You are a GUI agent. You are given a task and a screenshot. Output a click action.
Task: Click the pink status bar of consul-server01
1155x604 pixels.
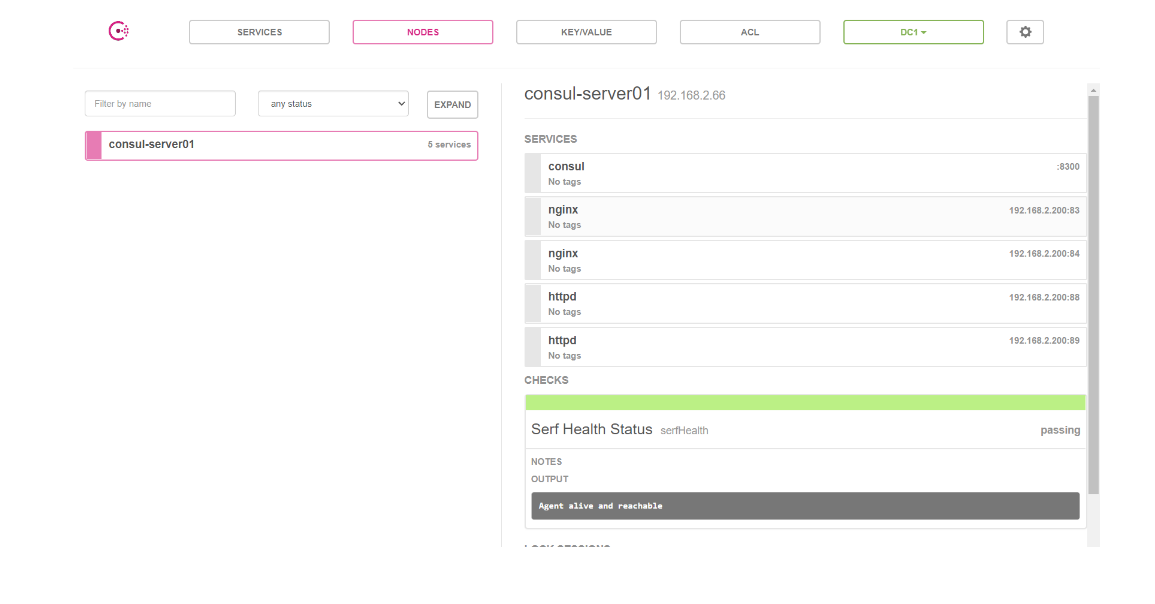pos(93,145)
